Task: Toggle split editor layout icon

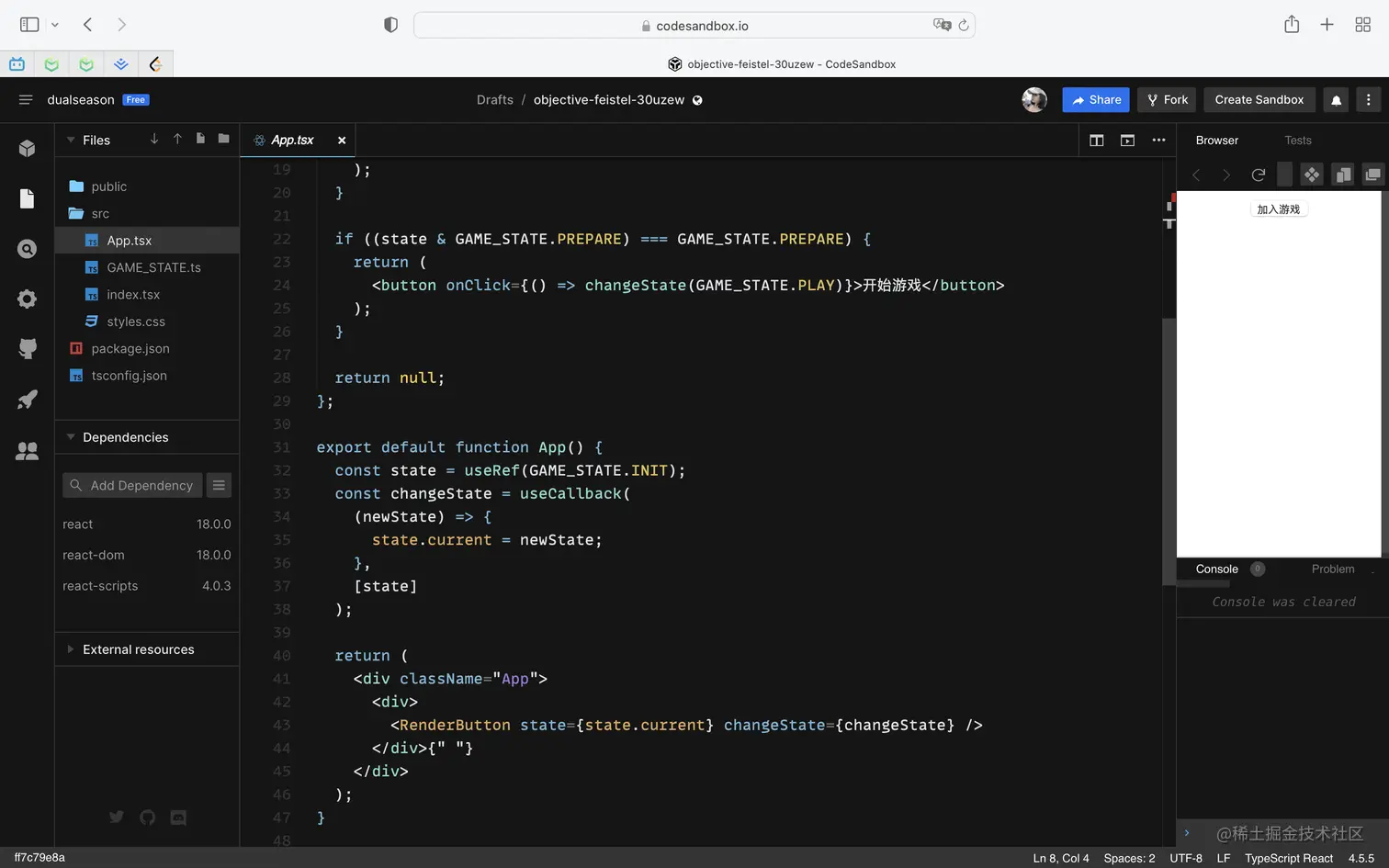Action: tap(1097, 141)
